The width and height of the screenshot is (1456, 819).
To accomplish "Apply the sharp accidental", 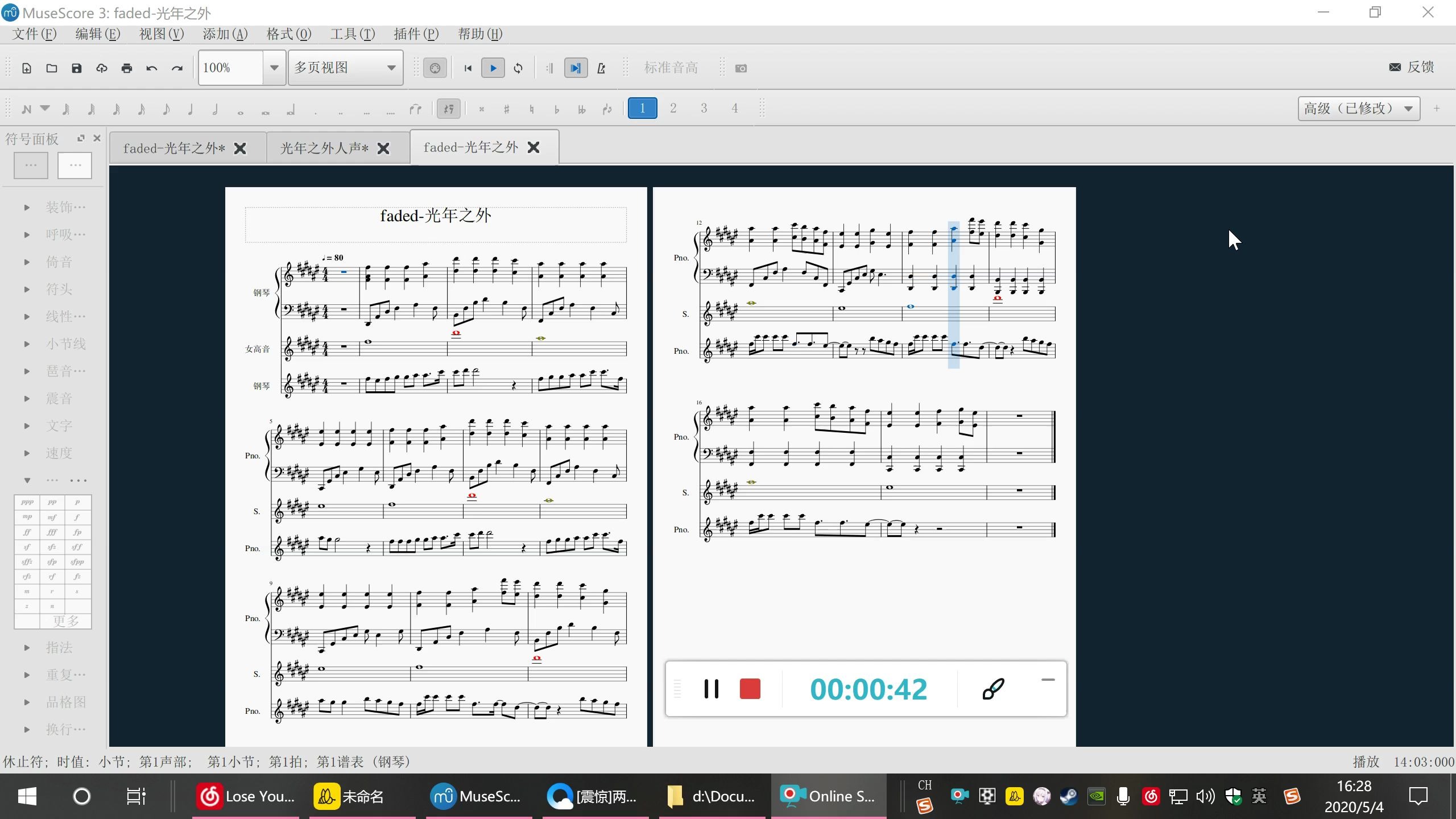I will [507, 109].
